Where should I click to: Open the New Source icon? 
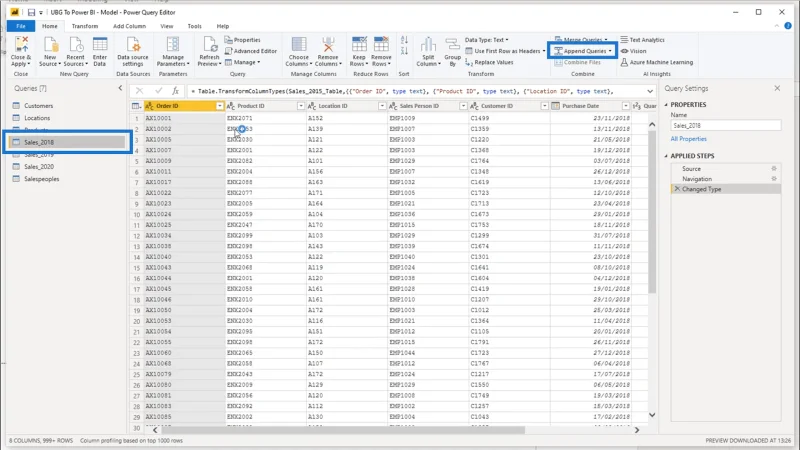50,45
